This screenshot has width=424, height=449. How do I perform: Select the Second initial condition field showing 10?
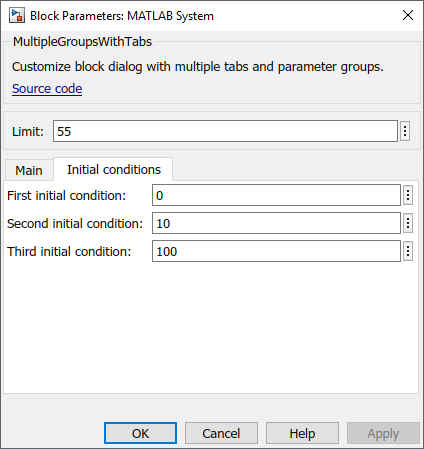point(276,223)
